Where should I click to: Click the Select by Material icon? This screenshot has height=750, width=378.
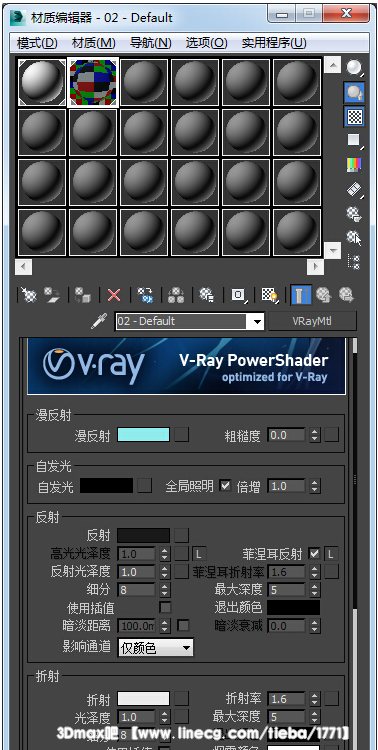click(x=354, y=237)
